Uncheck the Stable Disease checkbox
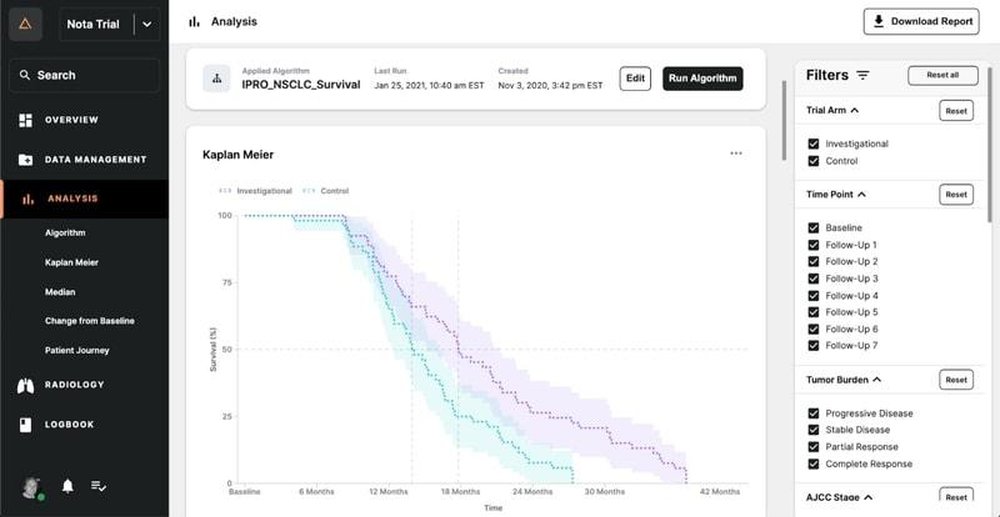The image size is (1000, 517). [x=813, y=430]
